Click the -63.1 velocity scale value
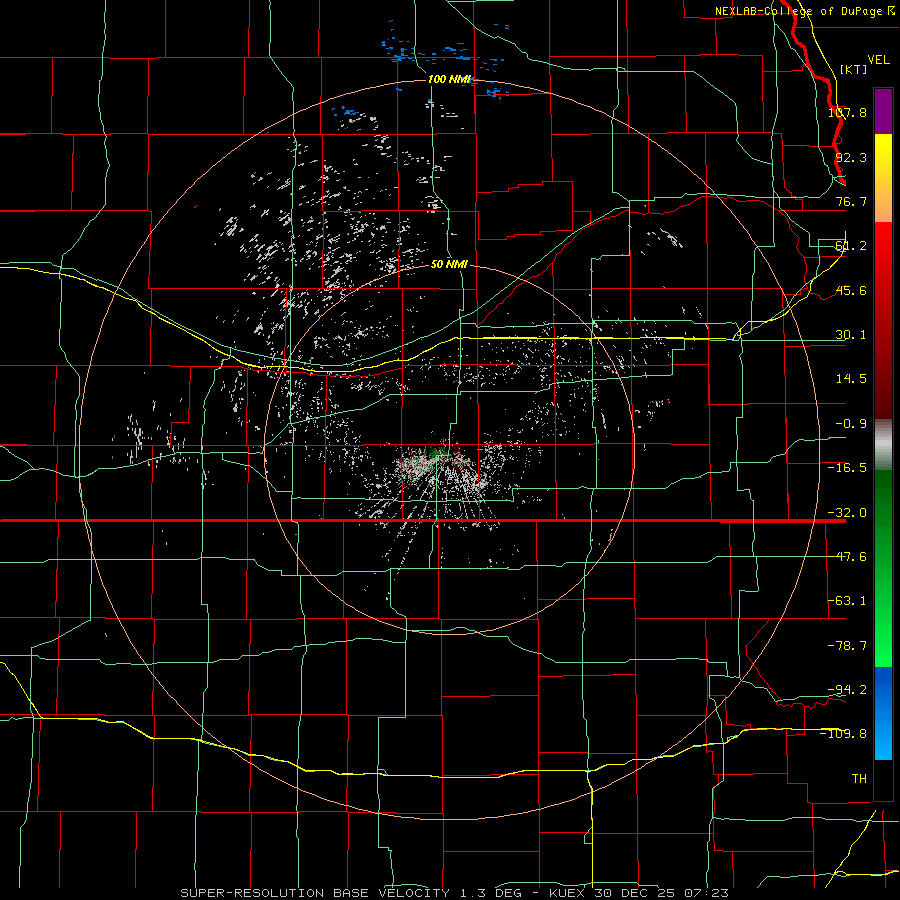The height and width of the screenshot is (900, 900). (847, 601)
